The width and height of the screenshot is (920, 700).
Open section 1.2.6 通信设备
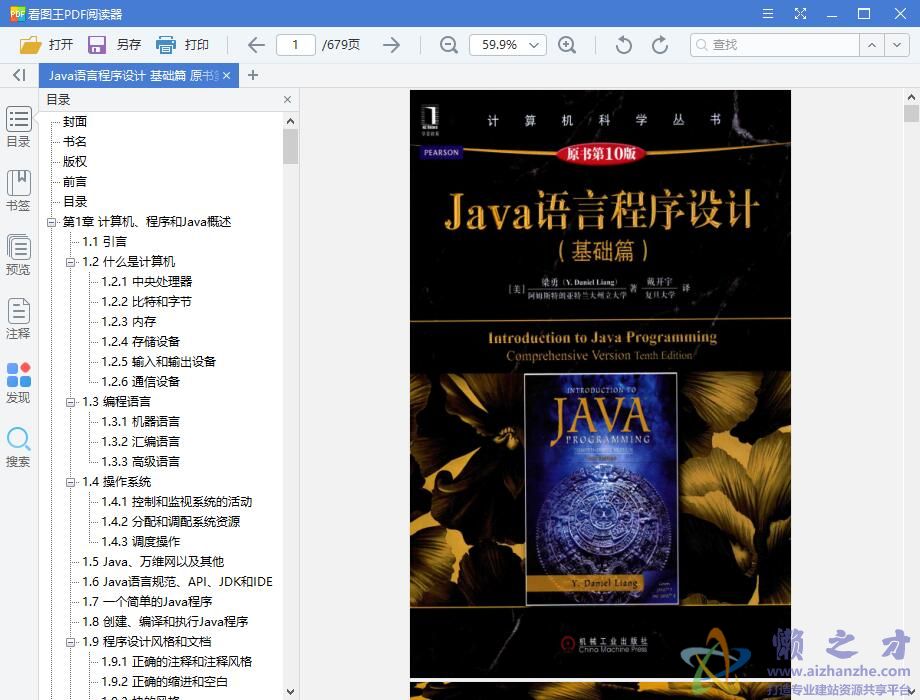(x=140, y=381)
